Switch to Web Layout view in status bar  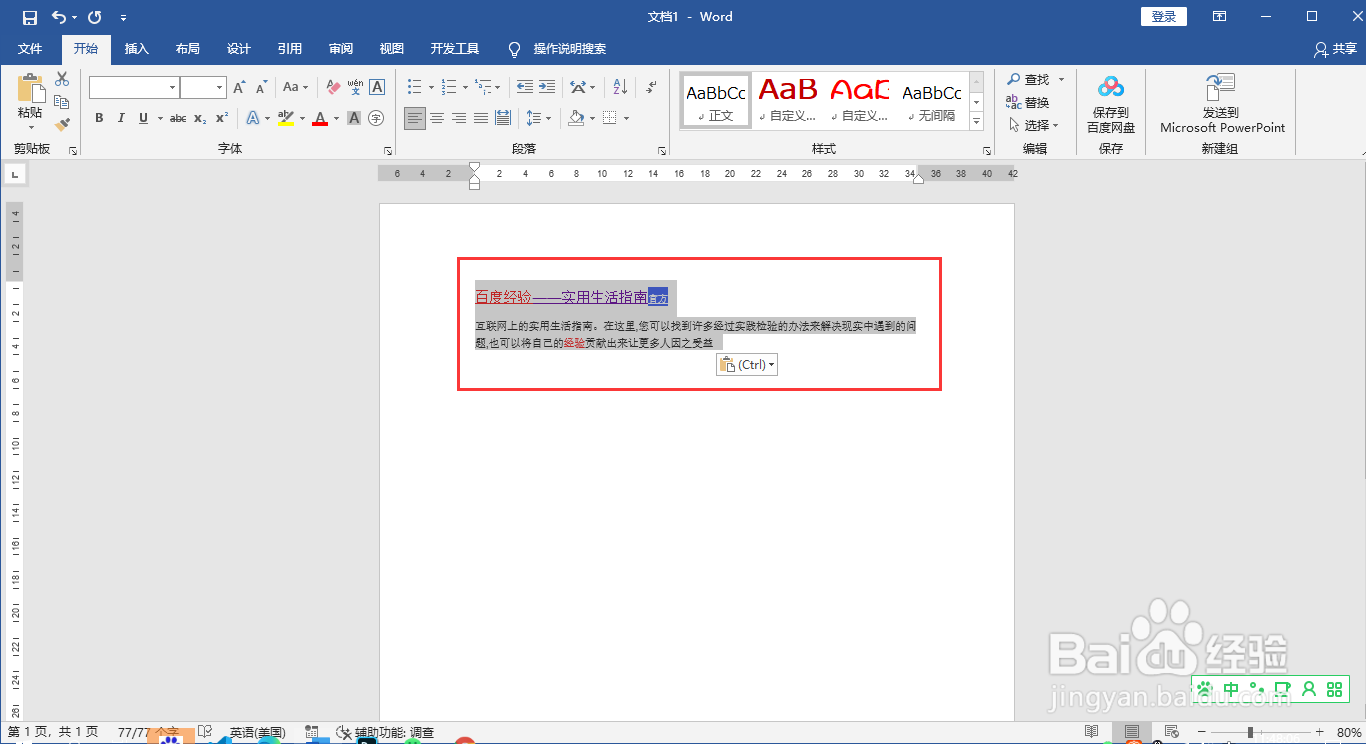coord(1172,732)
